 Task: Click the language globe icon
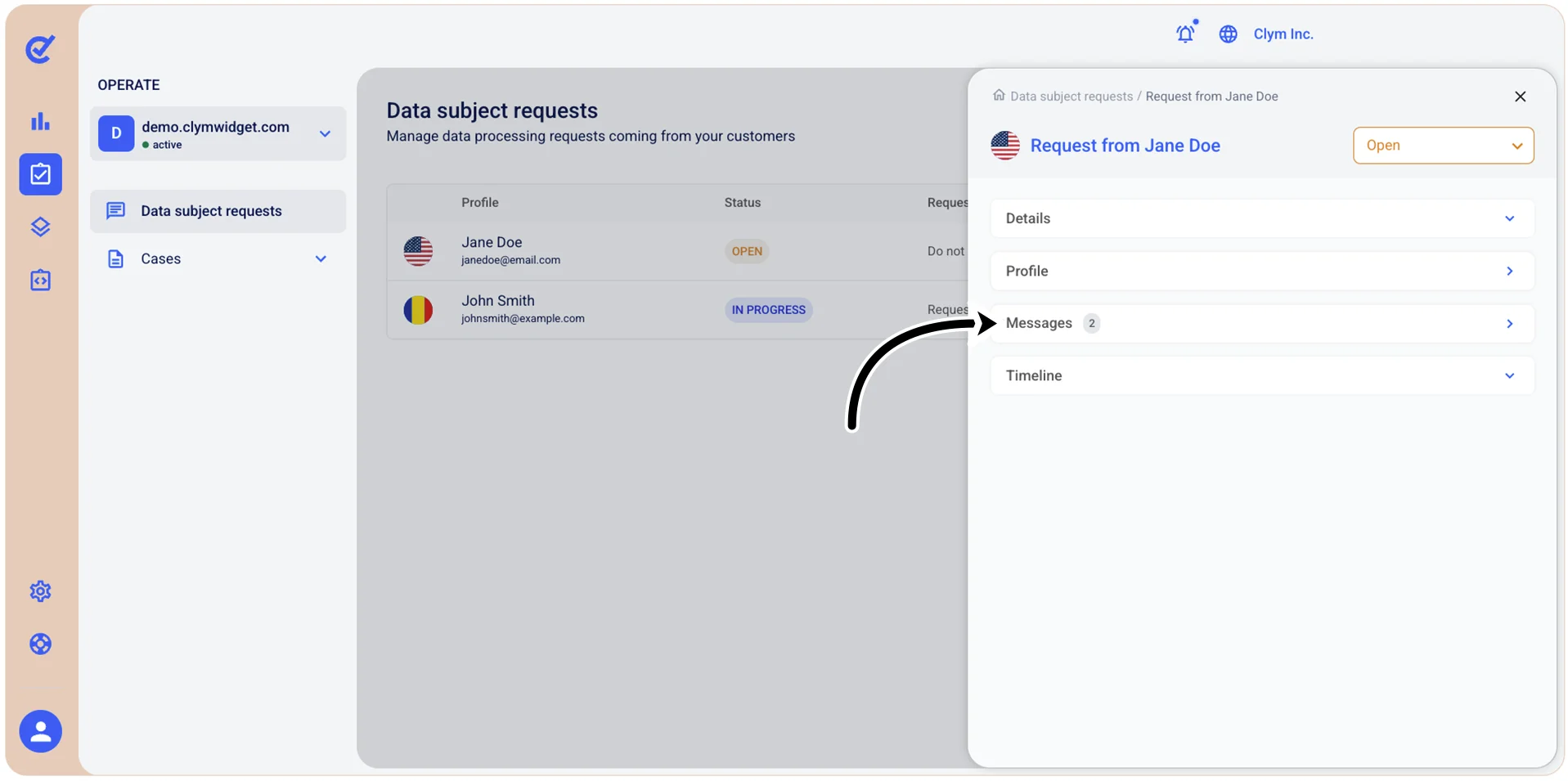click(x=1228, y=34)
